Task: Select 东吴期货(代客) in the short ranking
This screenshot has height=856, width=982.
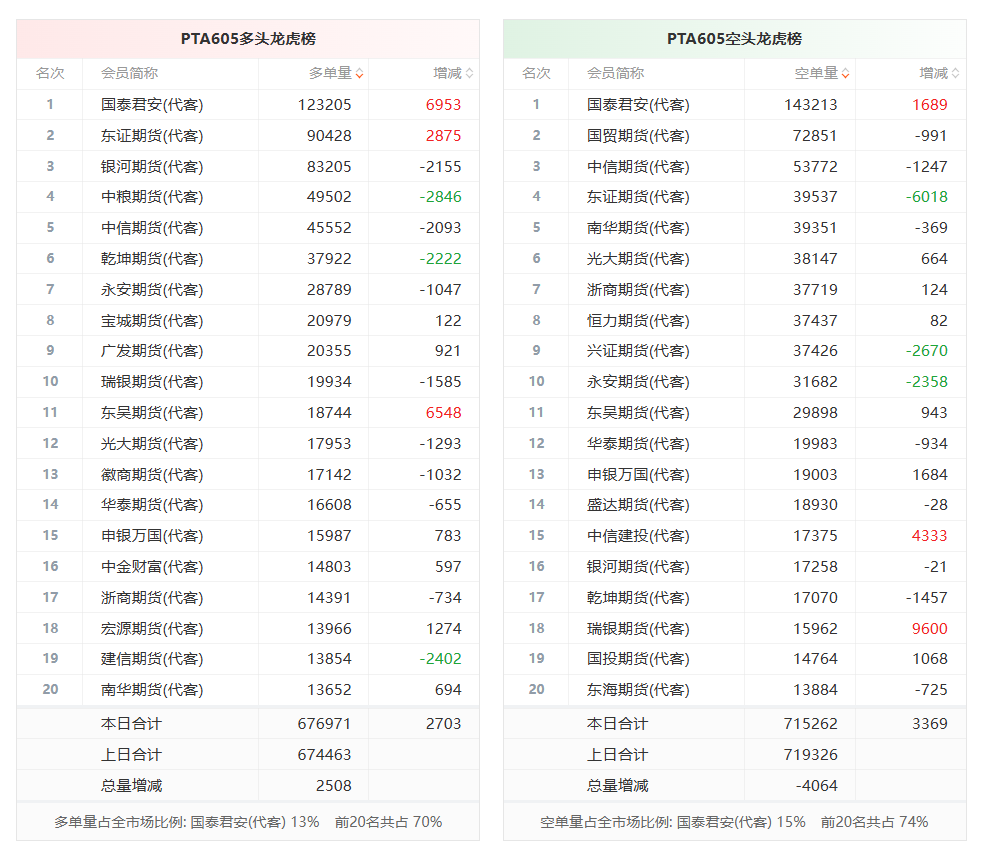Action: click(638, 413)
